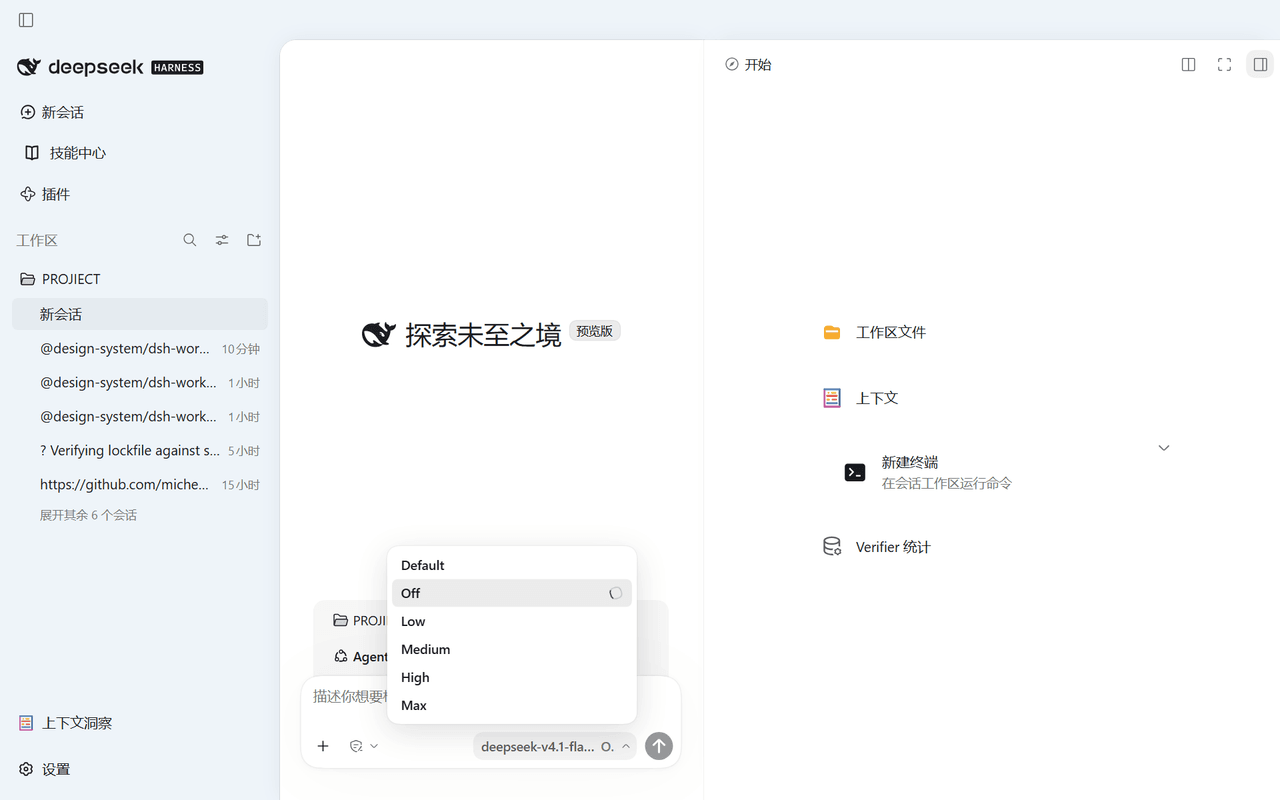Open the deepseek-v4.1-fla... model selector

[555, 746]
